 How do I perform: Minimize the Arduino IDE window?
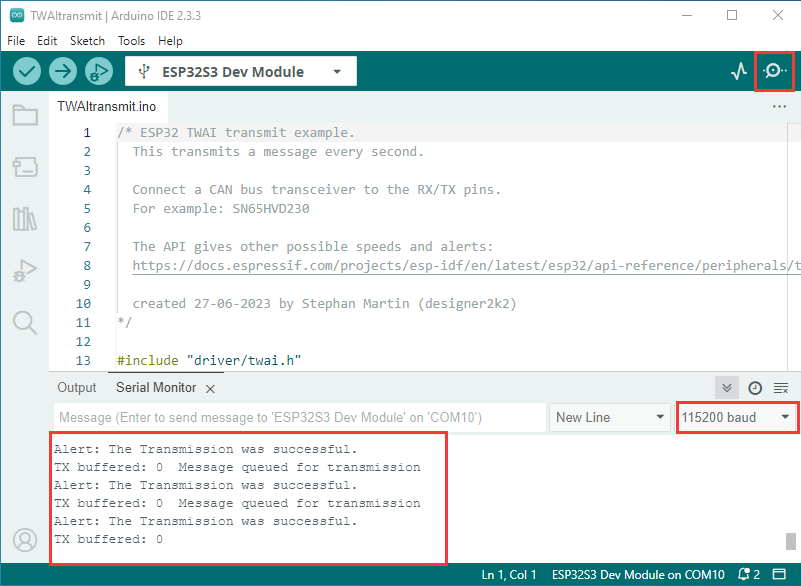[x=687, y=15]
